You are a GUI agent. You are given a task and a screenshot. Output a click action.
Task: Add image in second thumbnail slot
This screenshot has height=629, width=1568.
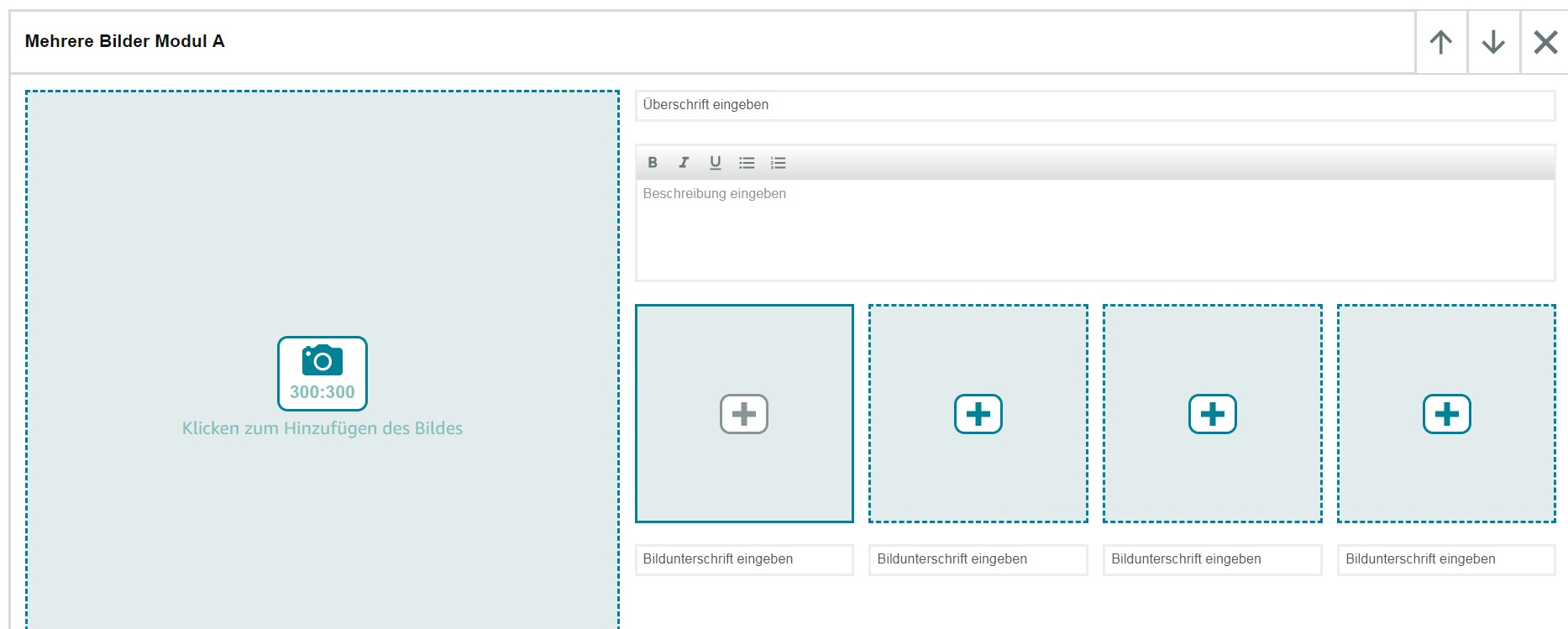(978, 414)
